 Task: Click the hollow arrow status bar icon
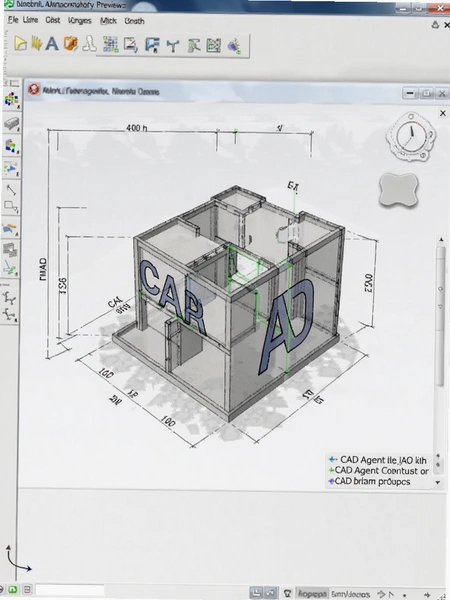381,594
